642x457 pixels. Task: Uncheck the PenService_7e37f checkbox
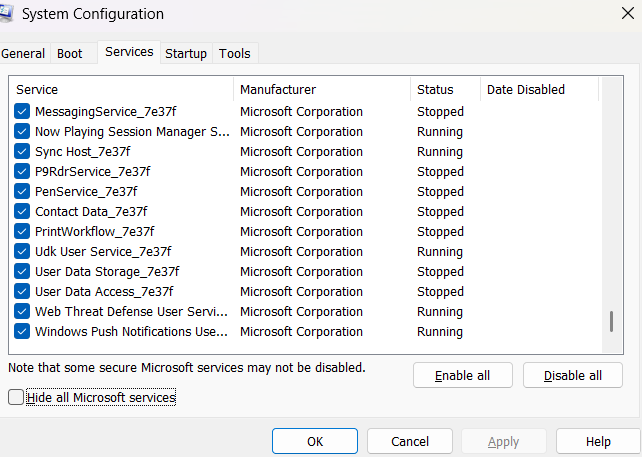22,192
